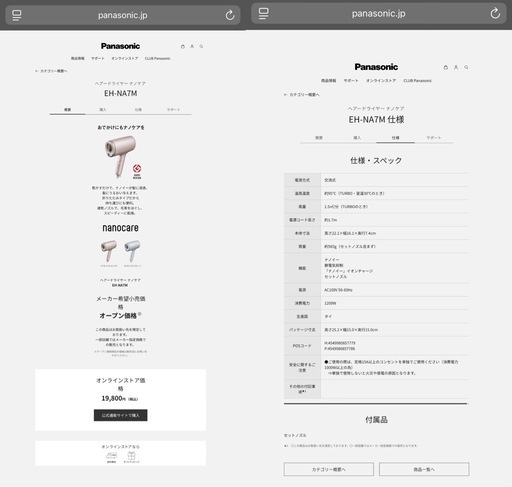Screen dimensions: 512x487
Task: Open the account icon on the left page
Action: tap(192, 46)
